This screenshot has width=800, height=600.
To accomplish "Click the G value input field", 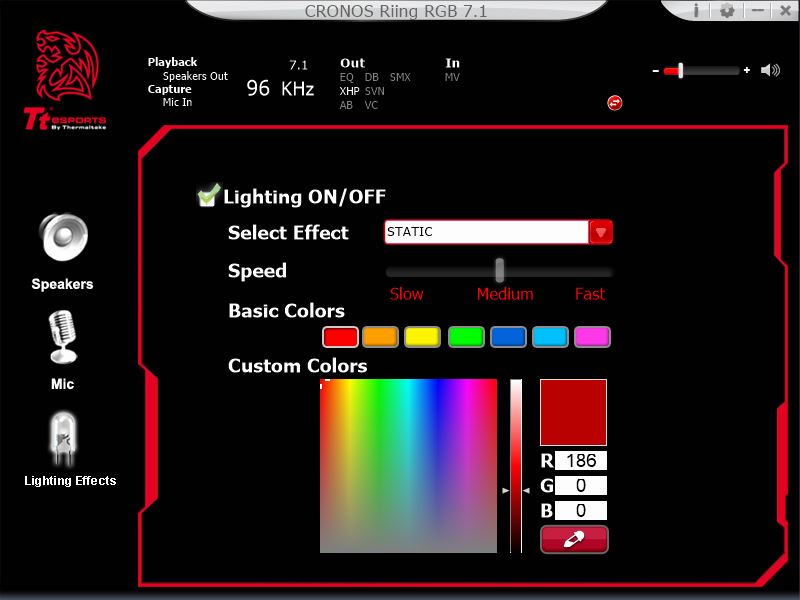I will (x=581, y=486).
